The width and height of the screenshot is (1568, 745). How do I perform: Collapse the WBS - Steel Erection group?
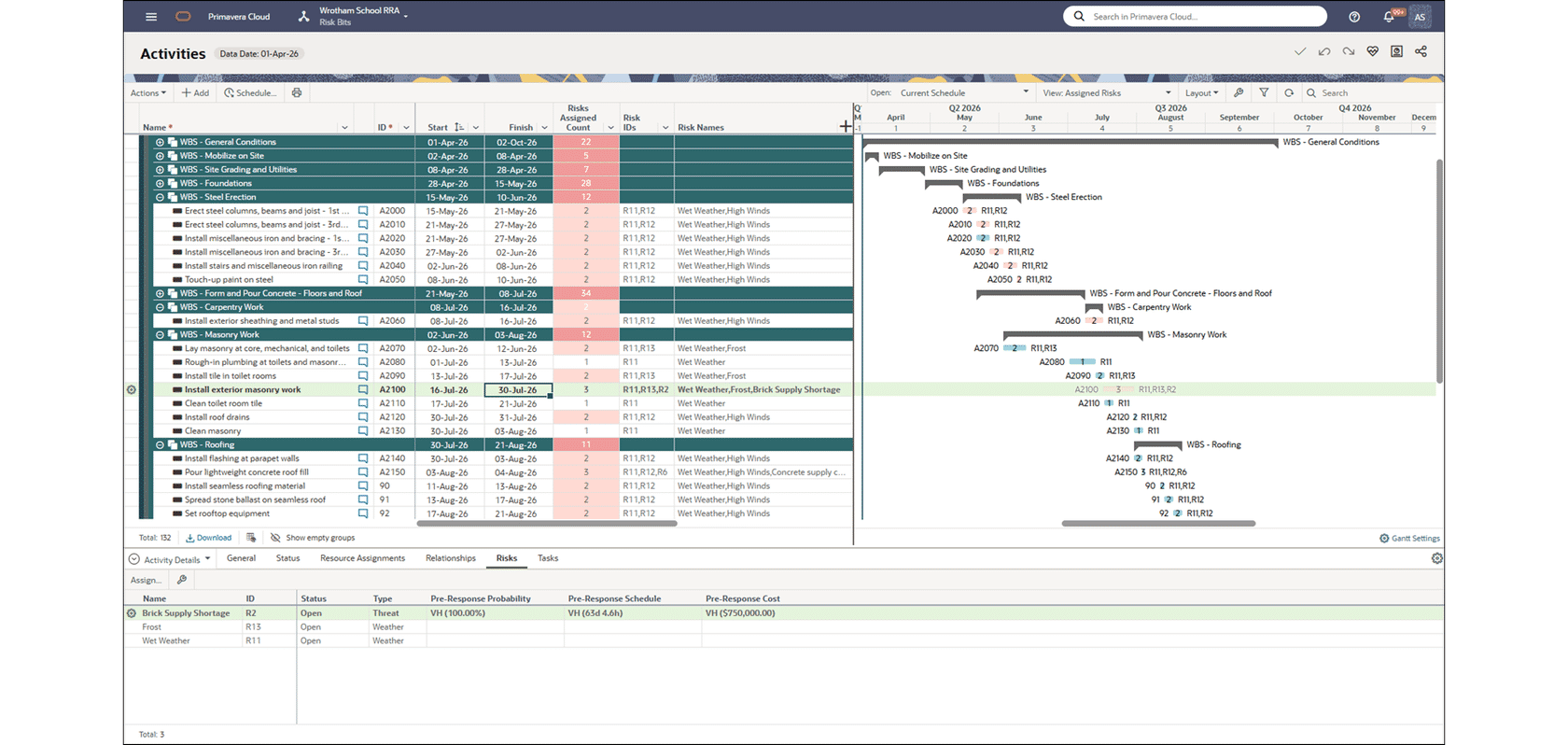tap(160, 197)
